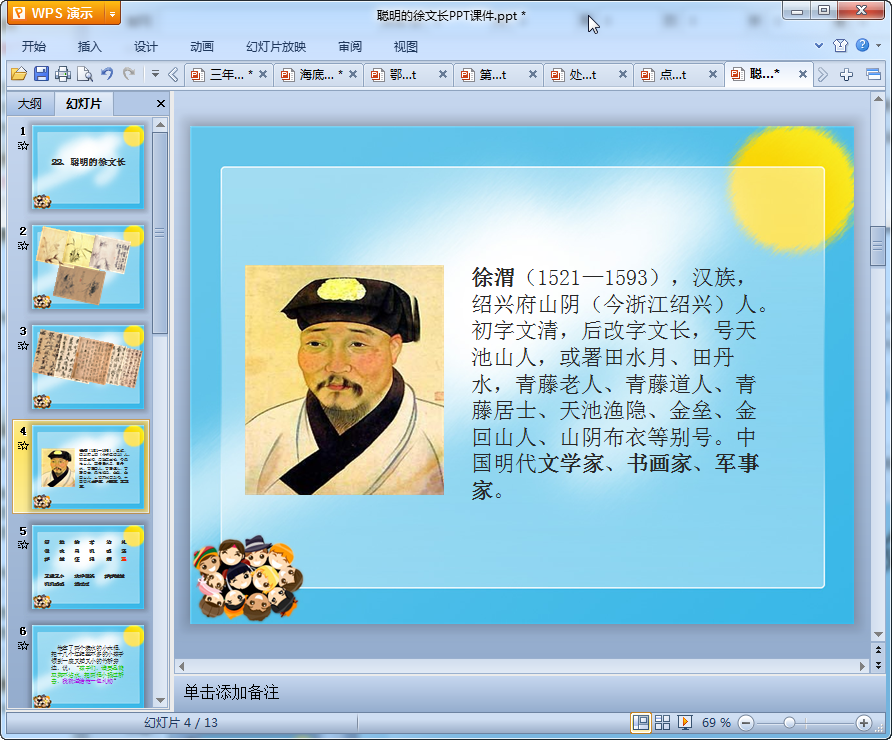Open the skin/appearance shirt icon

[x=840, y=46]
